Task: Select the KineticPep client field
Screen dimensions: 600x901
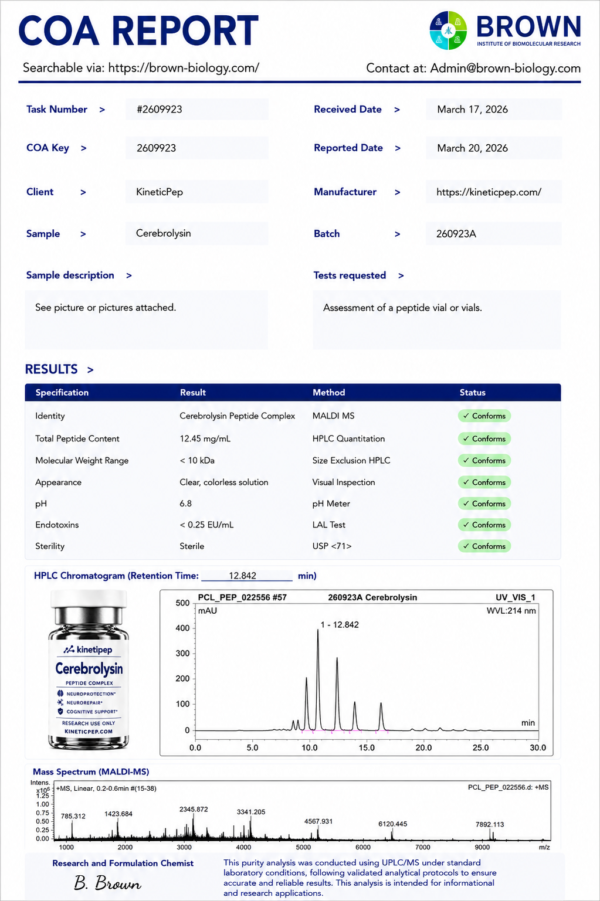Action: click(197, 192)
